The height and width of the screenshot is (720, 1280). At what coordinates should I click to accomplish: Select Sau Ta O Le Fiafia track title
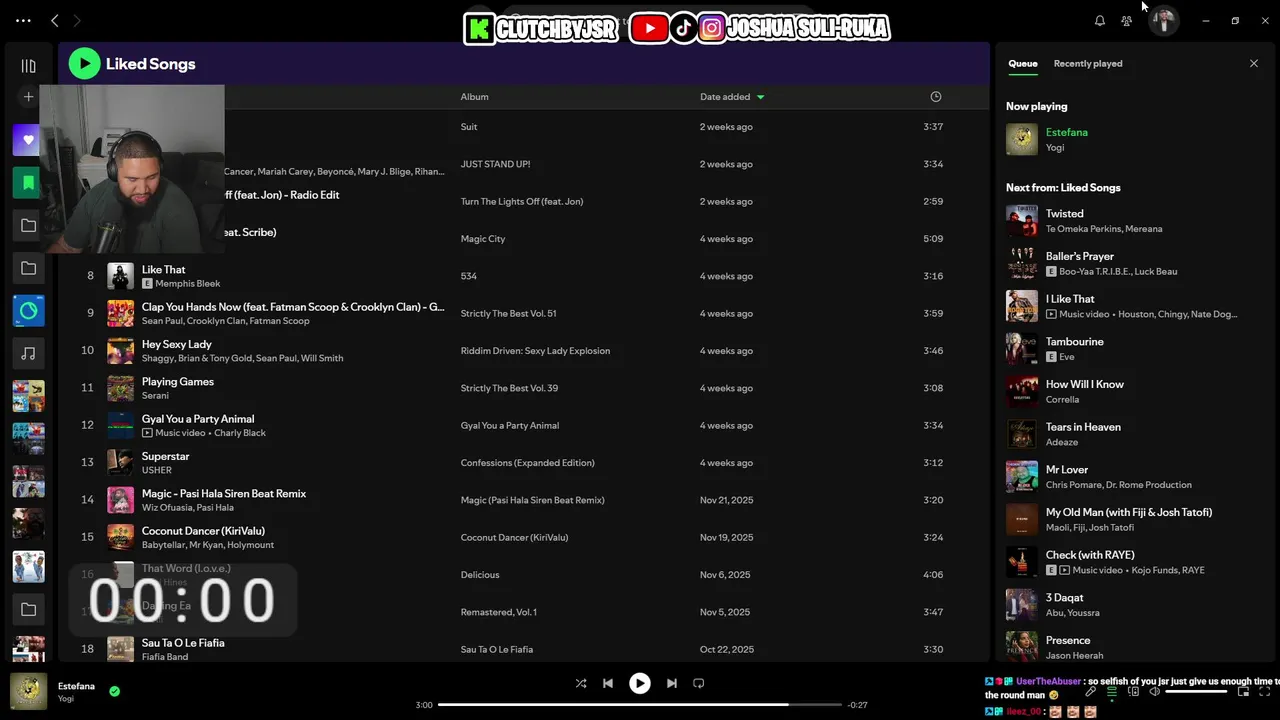[x=183, y=643]
